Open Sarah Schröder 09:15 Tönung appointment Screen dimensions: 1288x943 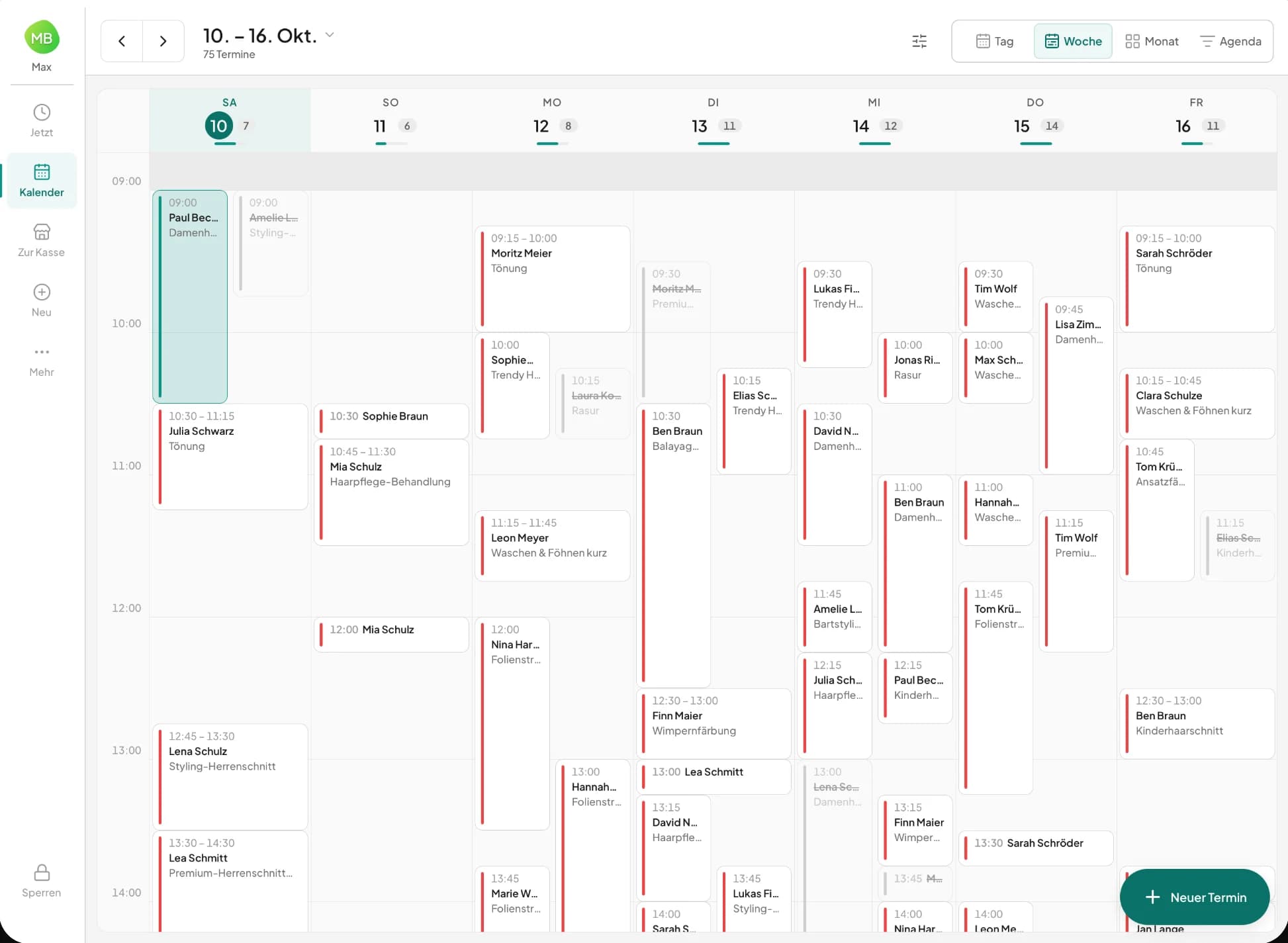(x=1197, y=279)
